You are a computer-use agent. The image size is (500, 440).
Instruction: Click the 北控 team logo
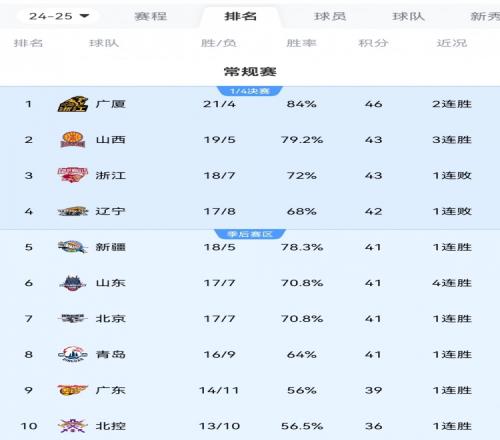coord(73,426)
